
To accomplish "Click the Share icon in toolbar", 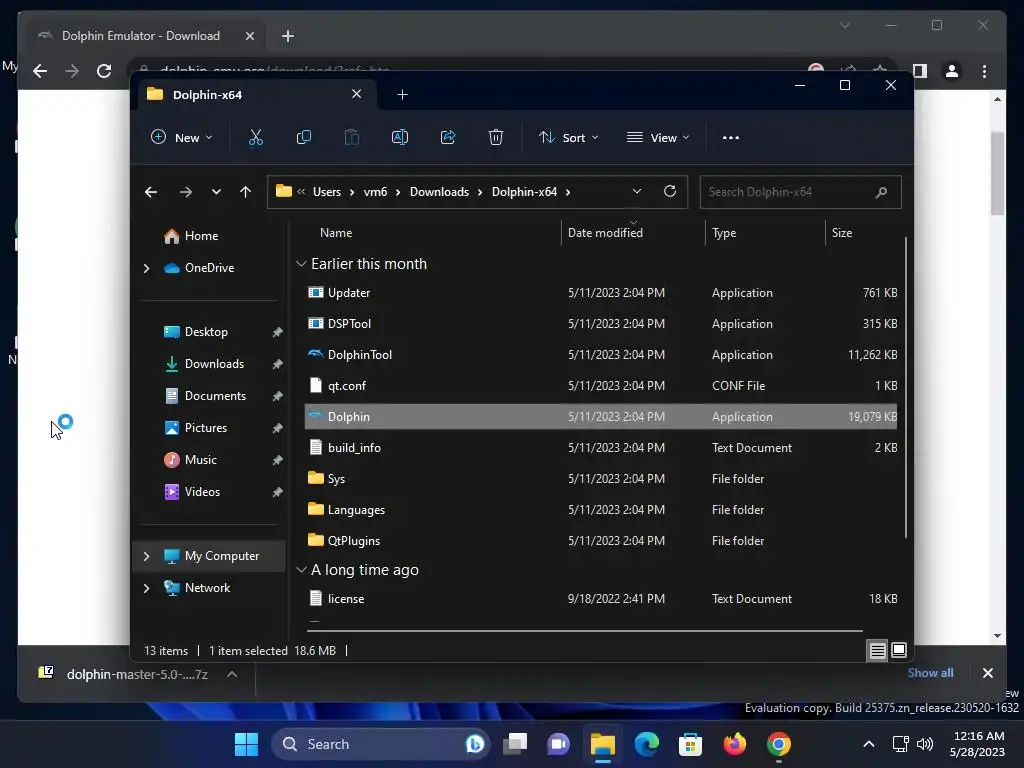I will pos(448,137).
